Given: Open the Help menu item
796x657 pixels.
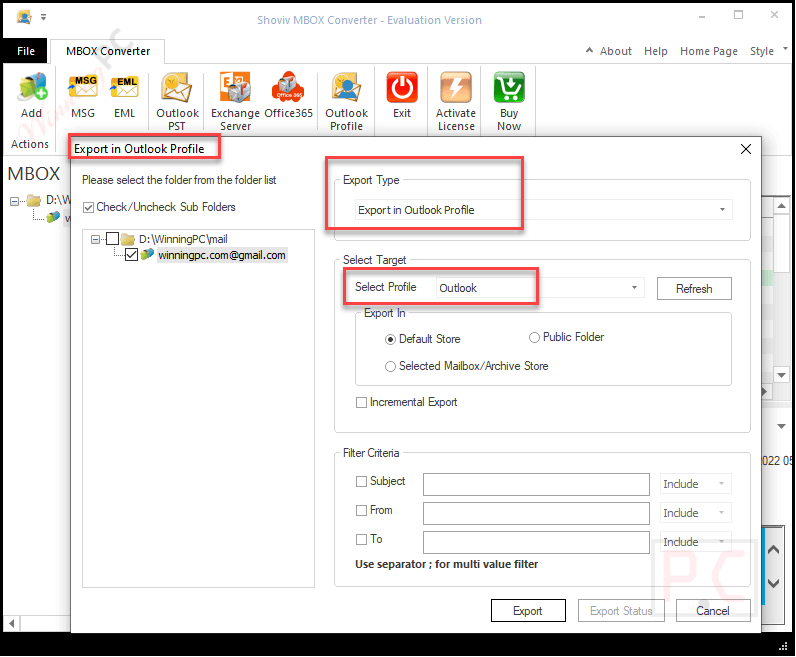Looking at the screenshot, I should click(x=655, y=51).
